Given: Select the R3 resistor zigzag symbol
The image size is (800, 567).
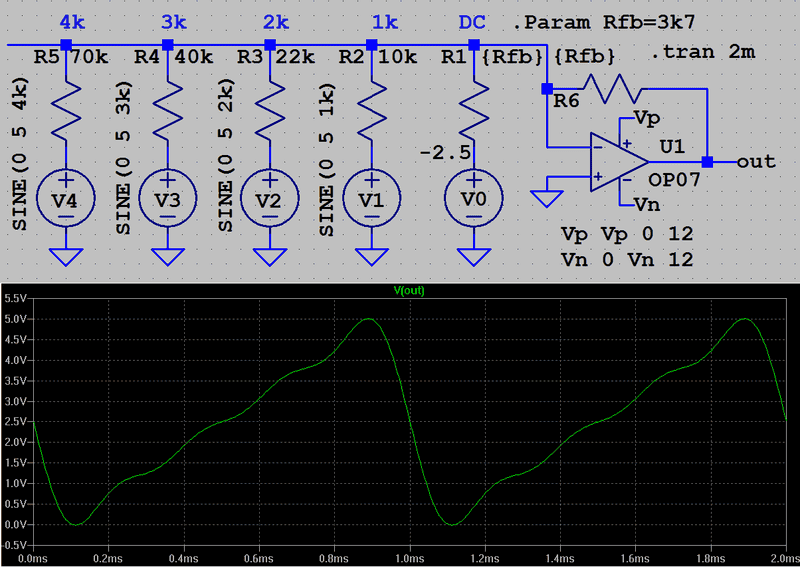Looking at the screenshot, I should (270, 111).
